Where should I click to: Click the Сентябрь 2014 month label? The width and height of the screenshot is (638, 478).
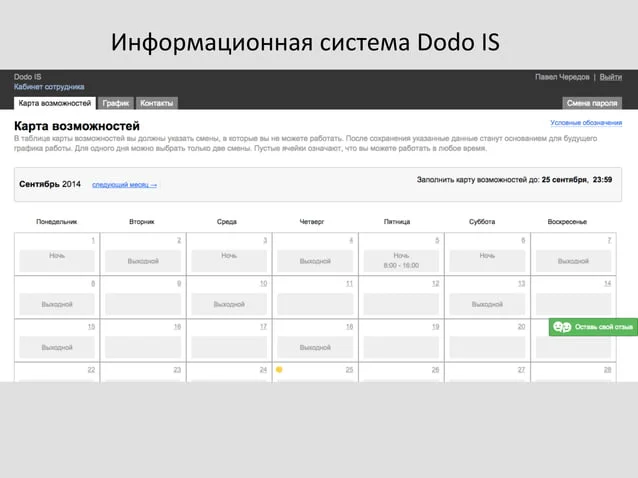50,184
